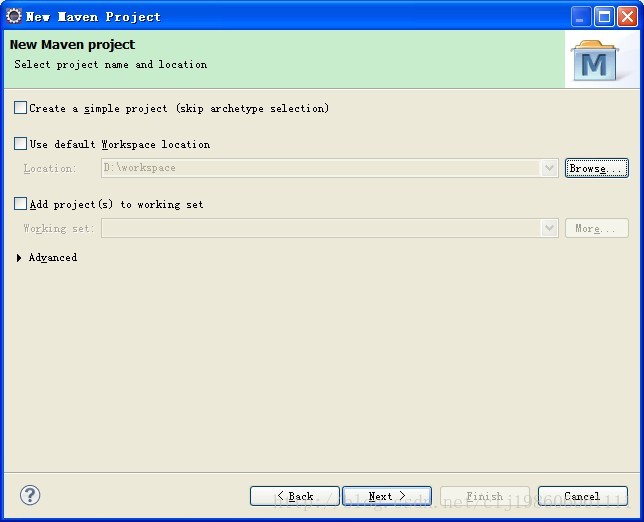
Task: Click the Maven M wizard icon
Action: click(x=595, y=60)
